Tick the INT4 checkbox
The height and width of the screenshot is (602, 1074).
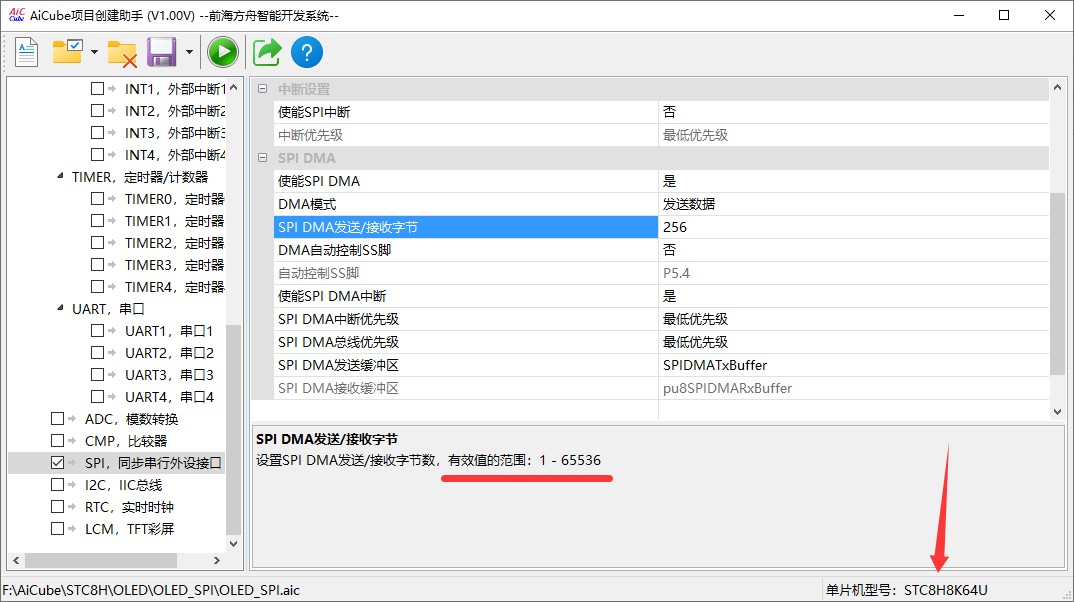(97, 155)
